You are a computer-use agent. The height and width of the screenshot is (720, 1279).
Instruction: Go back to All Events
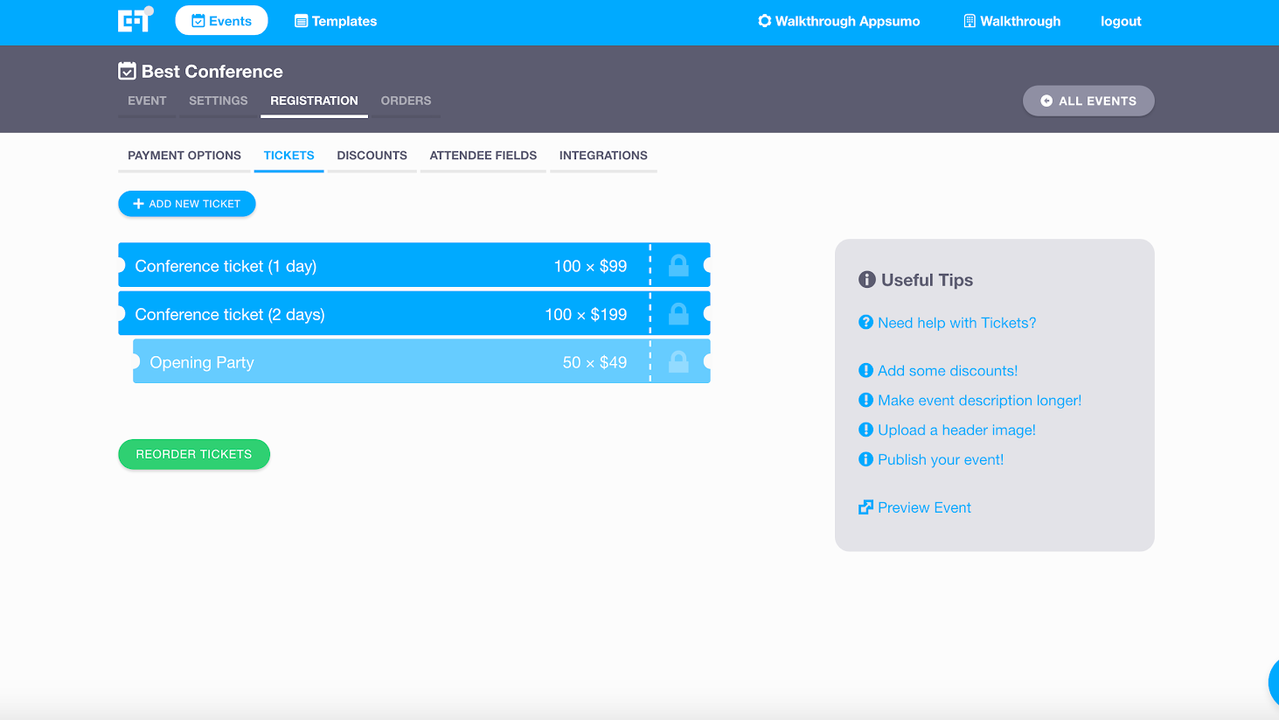[x=1088, y=101]
